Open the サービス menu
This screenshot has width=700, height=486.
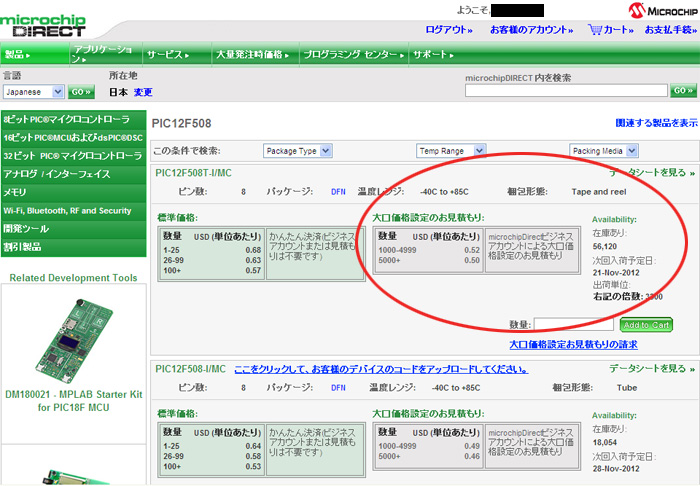click(176, 54)
